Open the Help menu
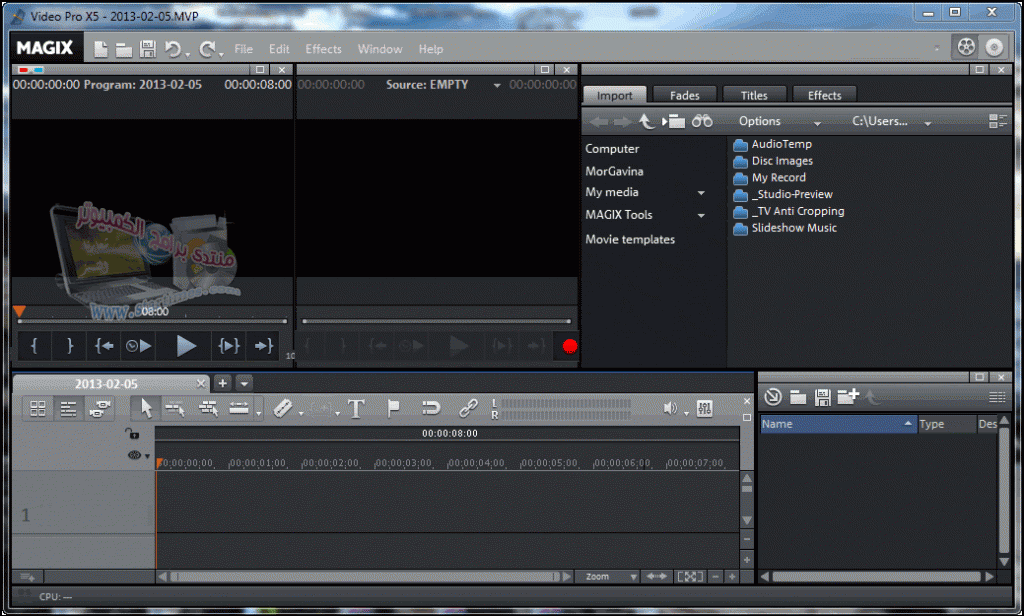The width and height of the screenshot is (1024, 616). tap(430, 49)
